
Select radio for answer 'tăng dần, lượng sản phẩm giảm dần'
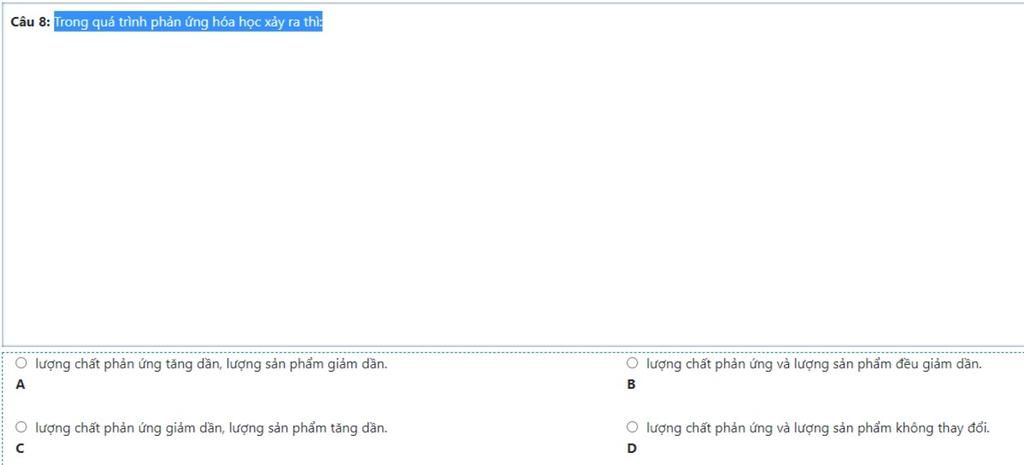pyautogui.click(x=21, y=363)
